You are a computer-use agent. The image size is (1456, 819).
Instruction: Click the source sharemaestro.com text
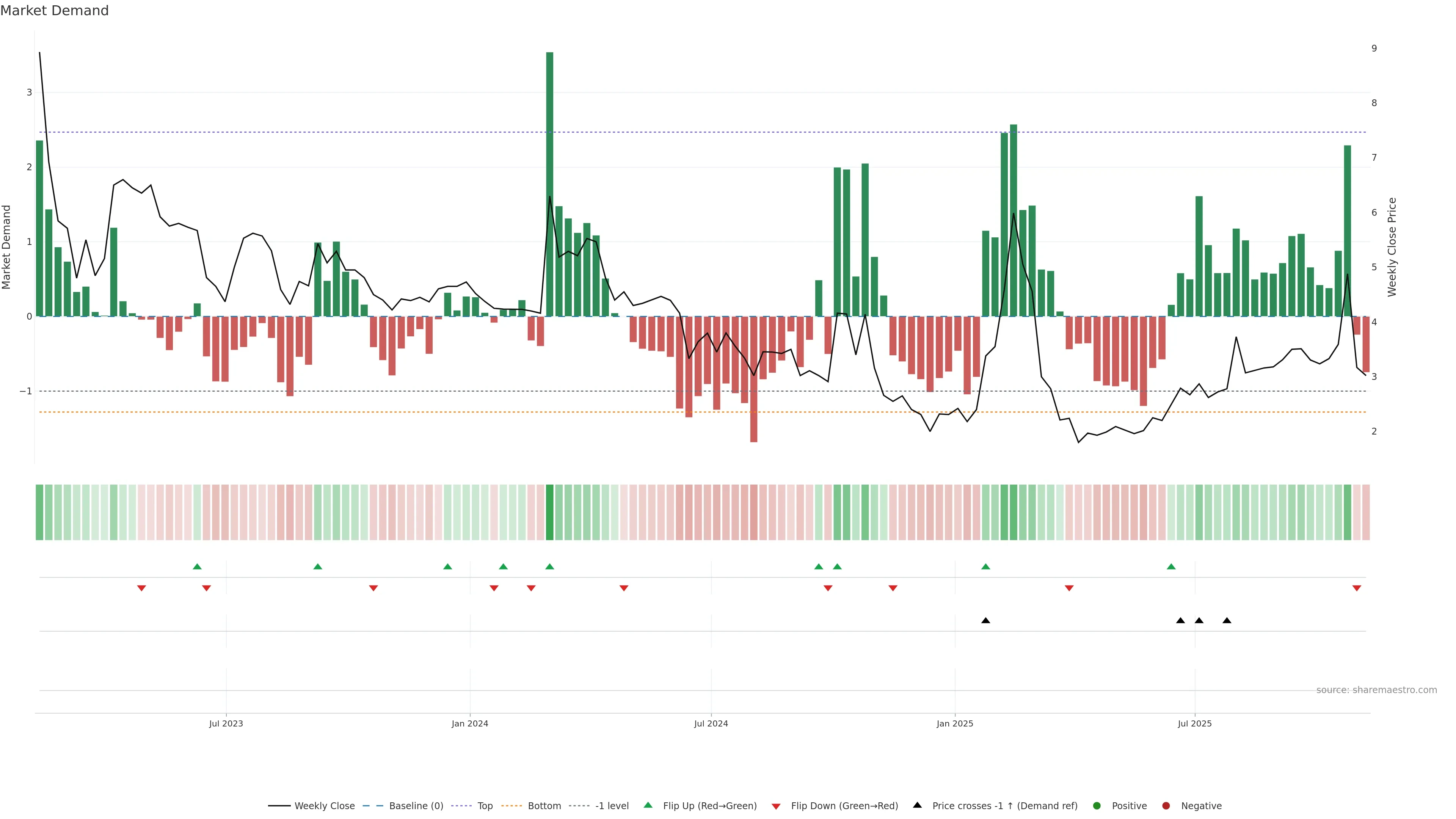point(1376,690)
